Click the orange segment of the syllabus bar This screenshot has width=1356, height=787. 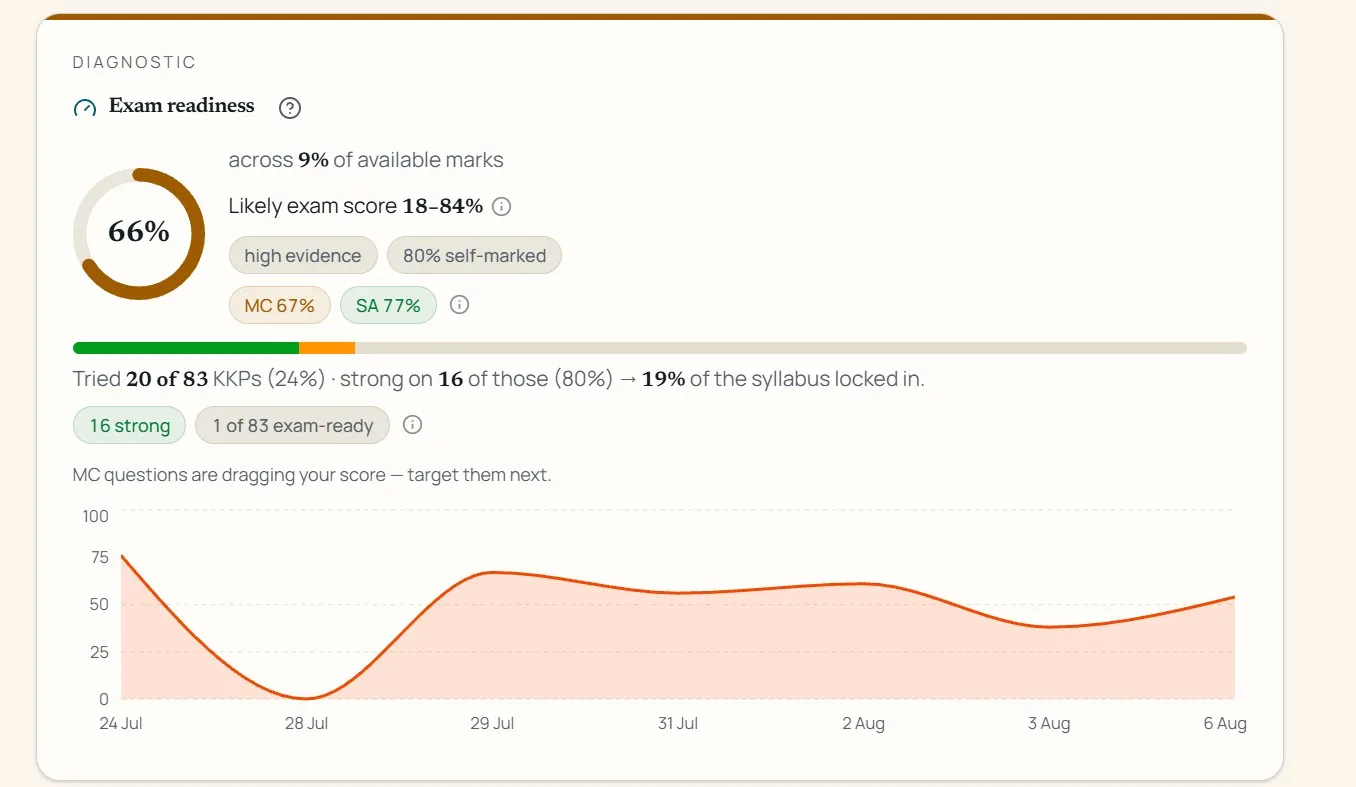tap(327, 348)
